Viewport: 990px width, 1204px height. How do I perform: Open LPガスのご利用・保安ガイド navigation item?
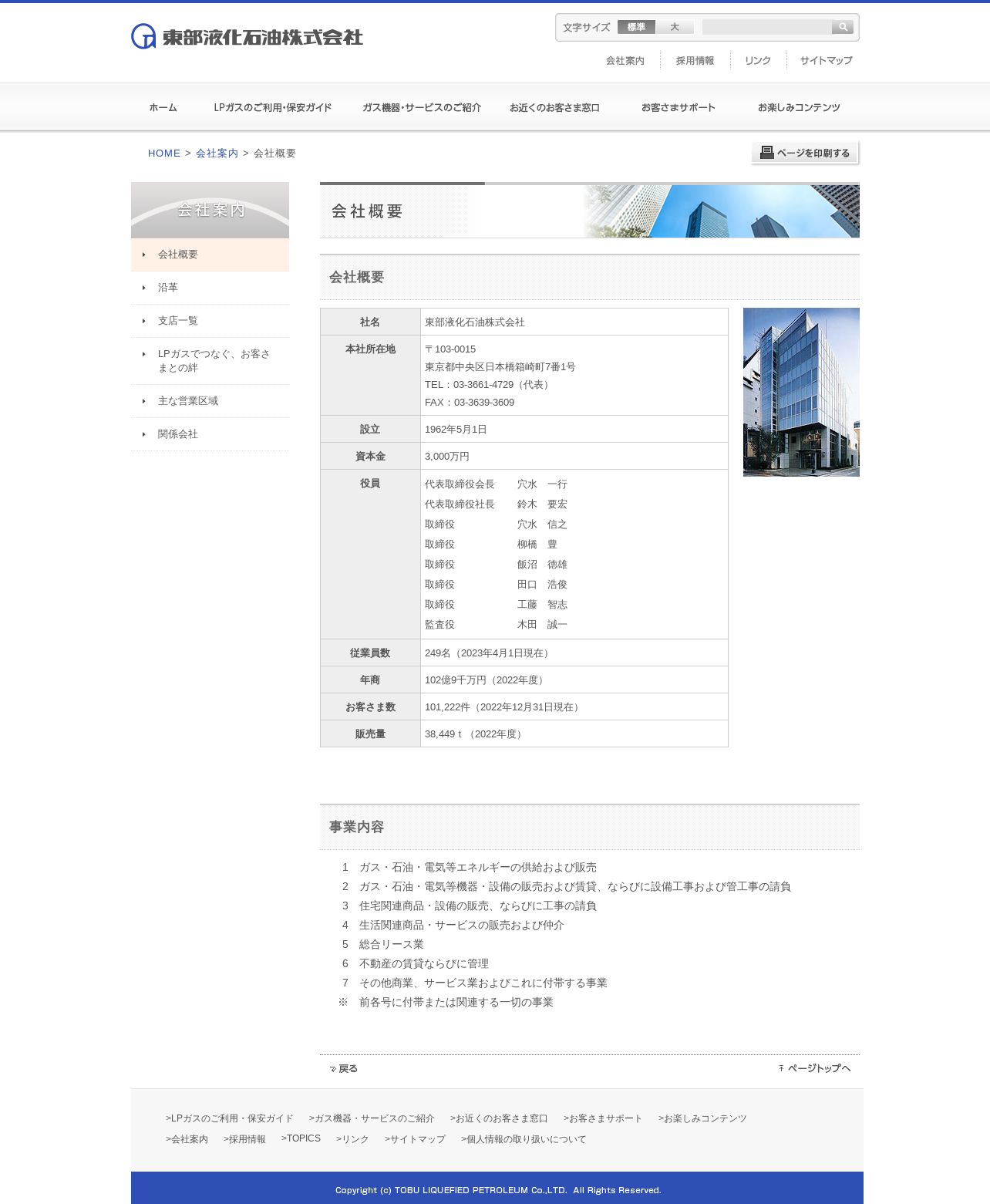click(x=272, y=107)
